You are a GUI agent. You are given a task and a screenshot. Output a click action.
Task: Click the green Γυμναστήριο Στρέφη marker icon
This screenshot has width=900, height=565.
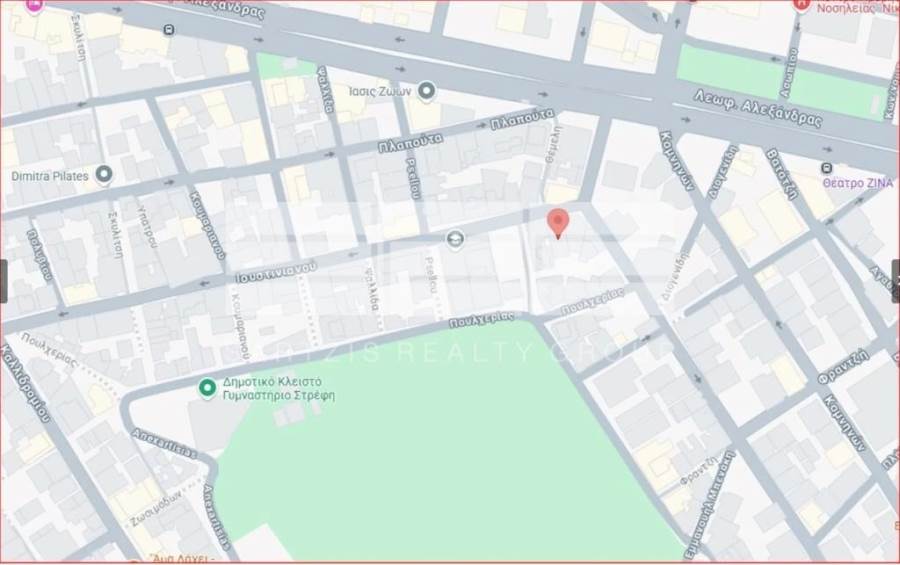(207, 388)
